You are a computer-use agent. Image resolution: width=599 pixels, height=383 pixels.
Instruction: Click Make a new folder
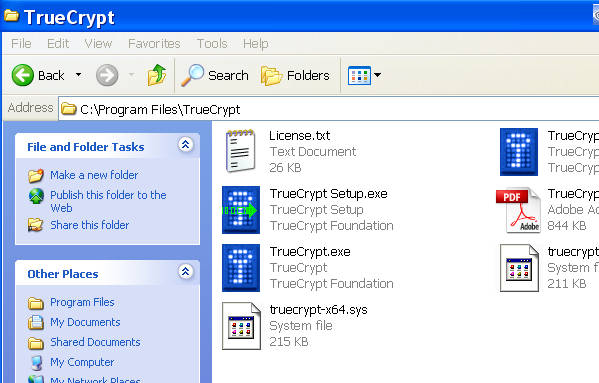click(94, 175)
